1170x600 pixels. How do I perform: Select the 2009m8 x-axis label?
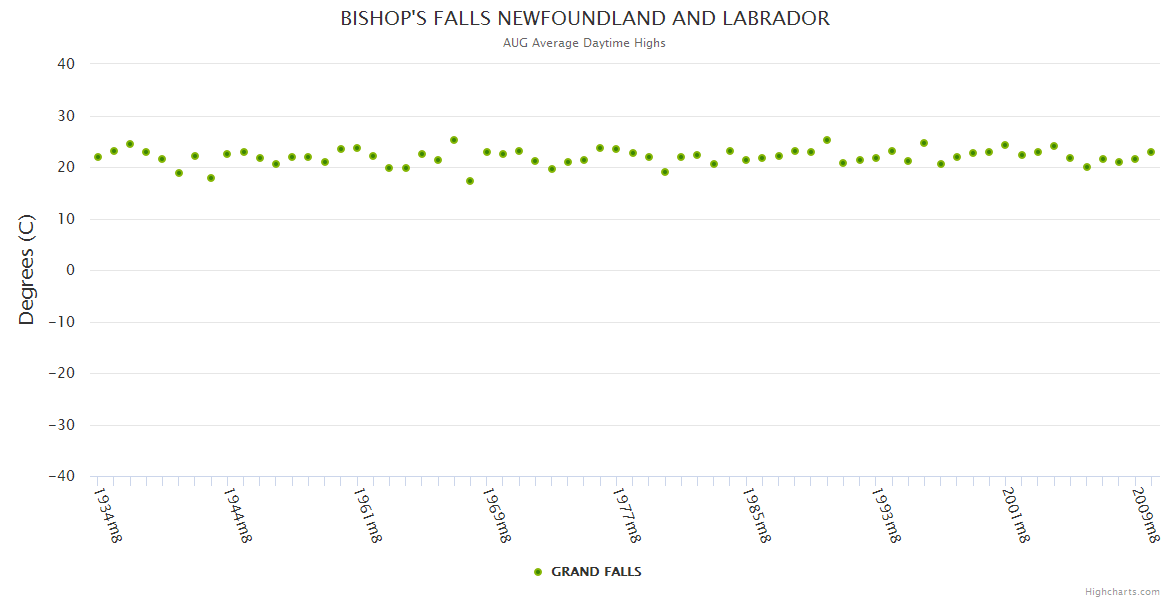coord(1145,515)
